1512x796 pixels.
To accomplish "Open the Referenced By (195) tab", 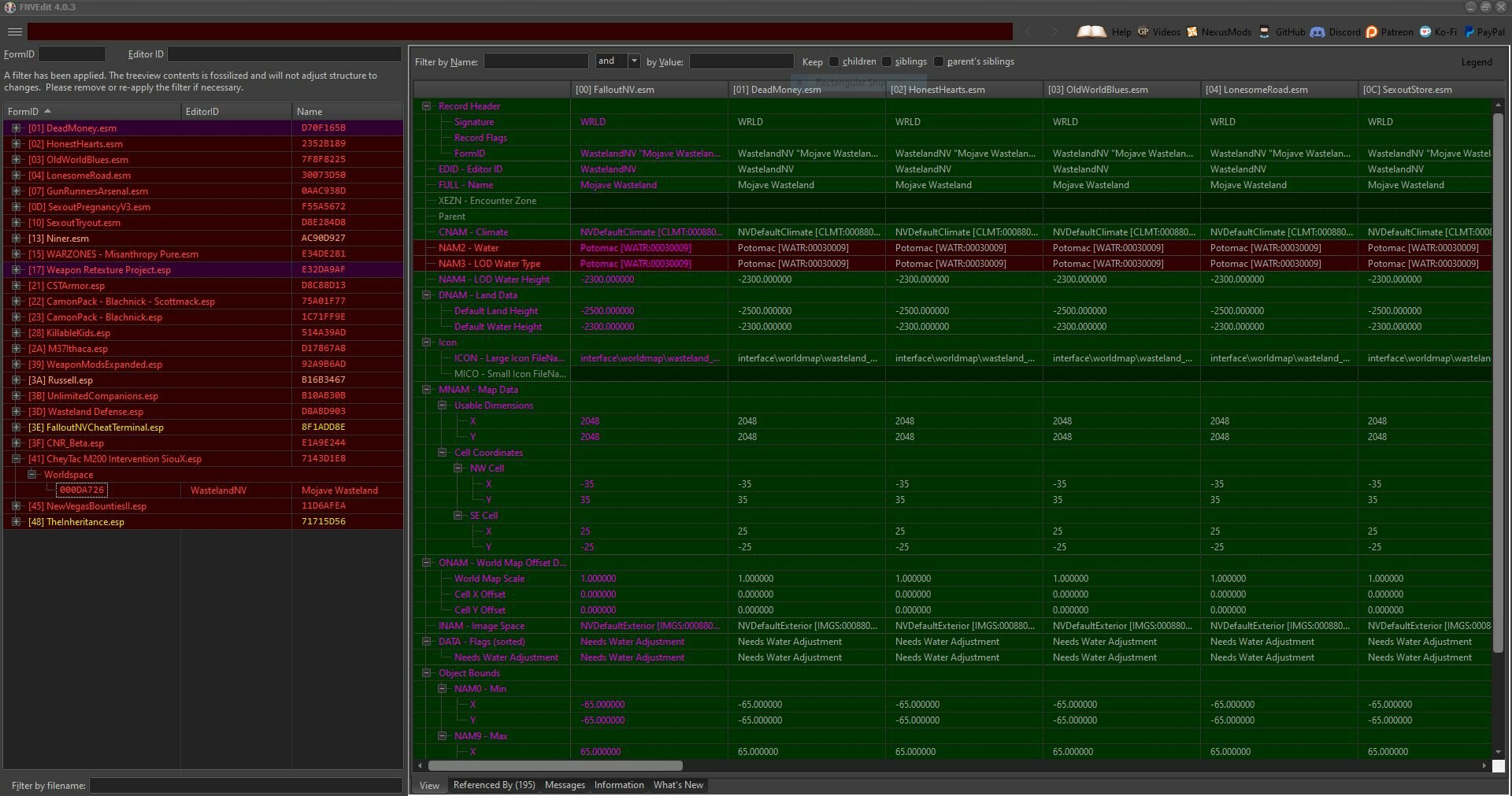I will pos(494,785).
